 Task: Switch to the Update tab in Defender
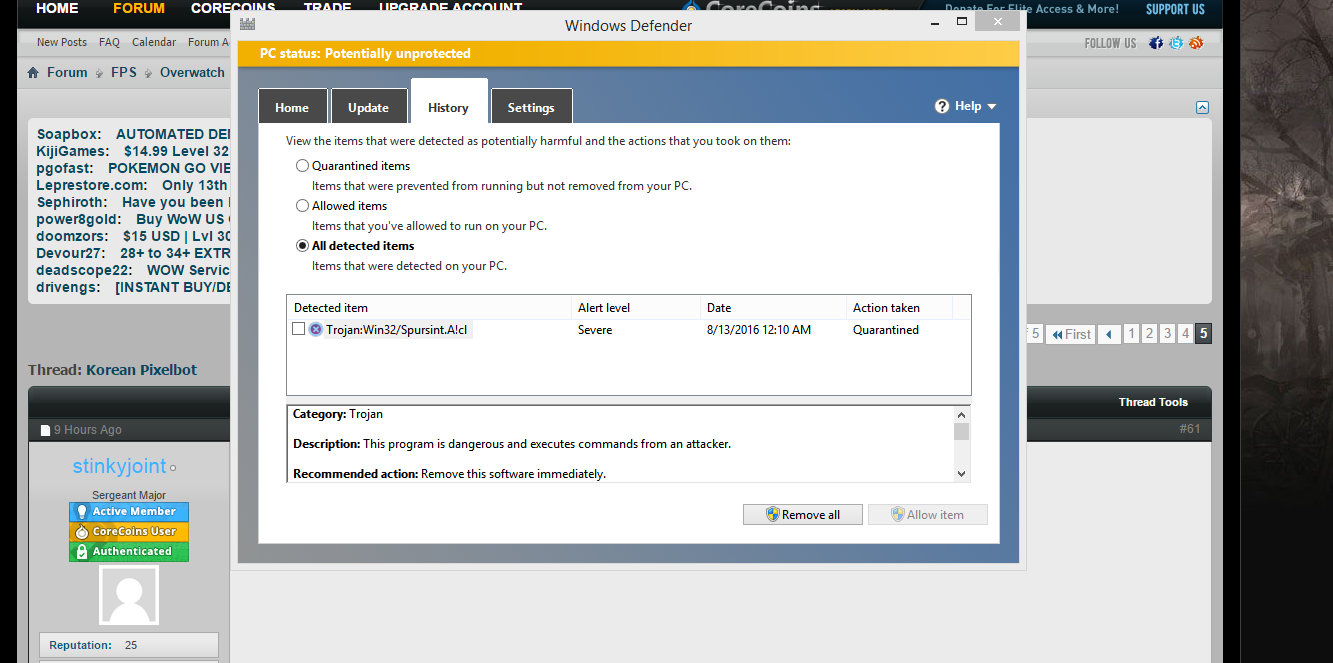368,107
